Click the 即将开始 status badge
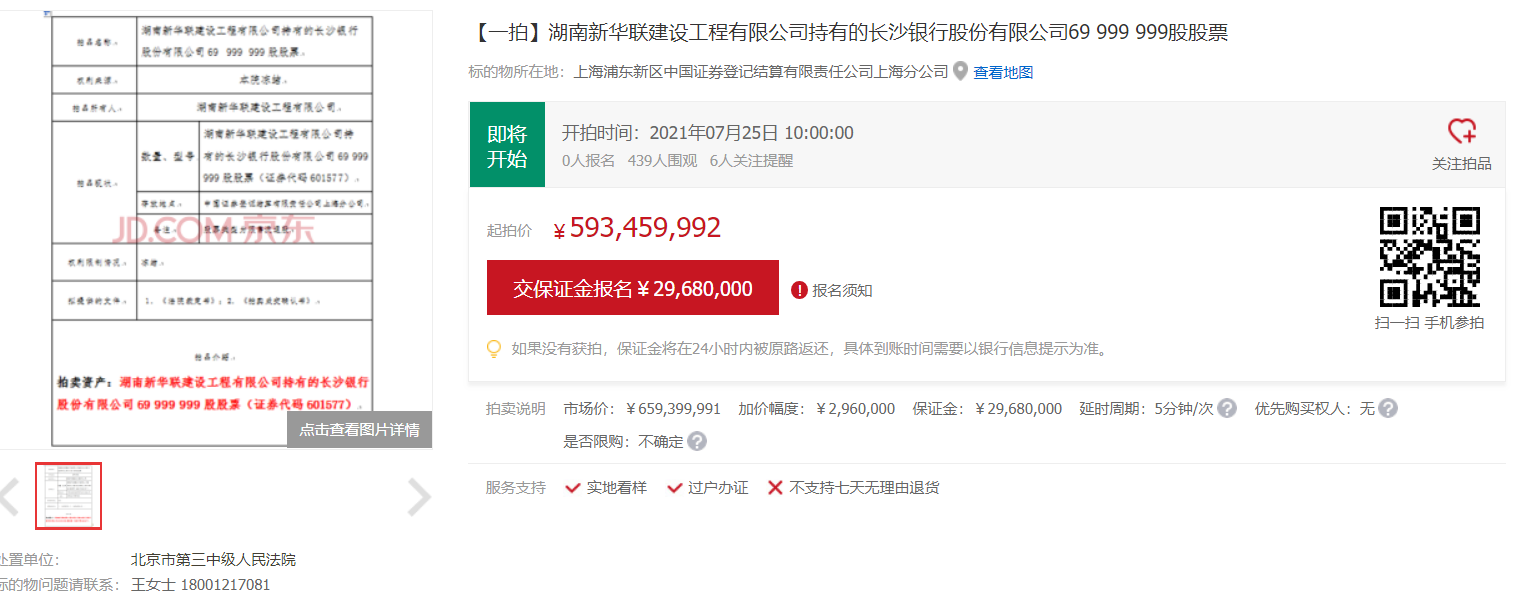The height and width of the screenshot is (592, 1522). click(x=507, y=145)
